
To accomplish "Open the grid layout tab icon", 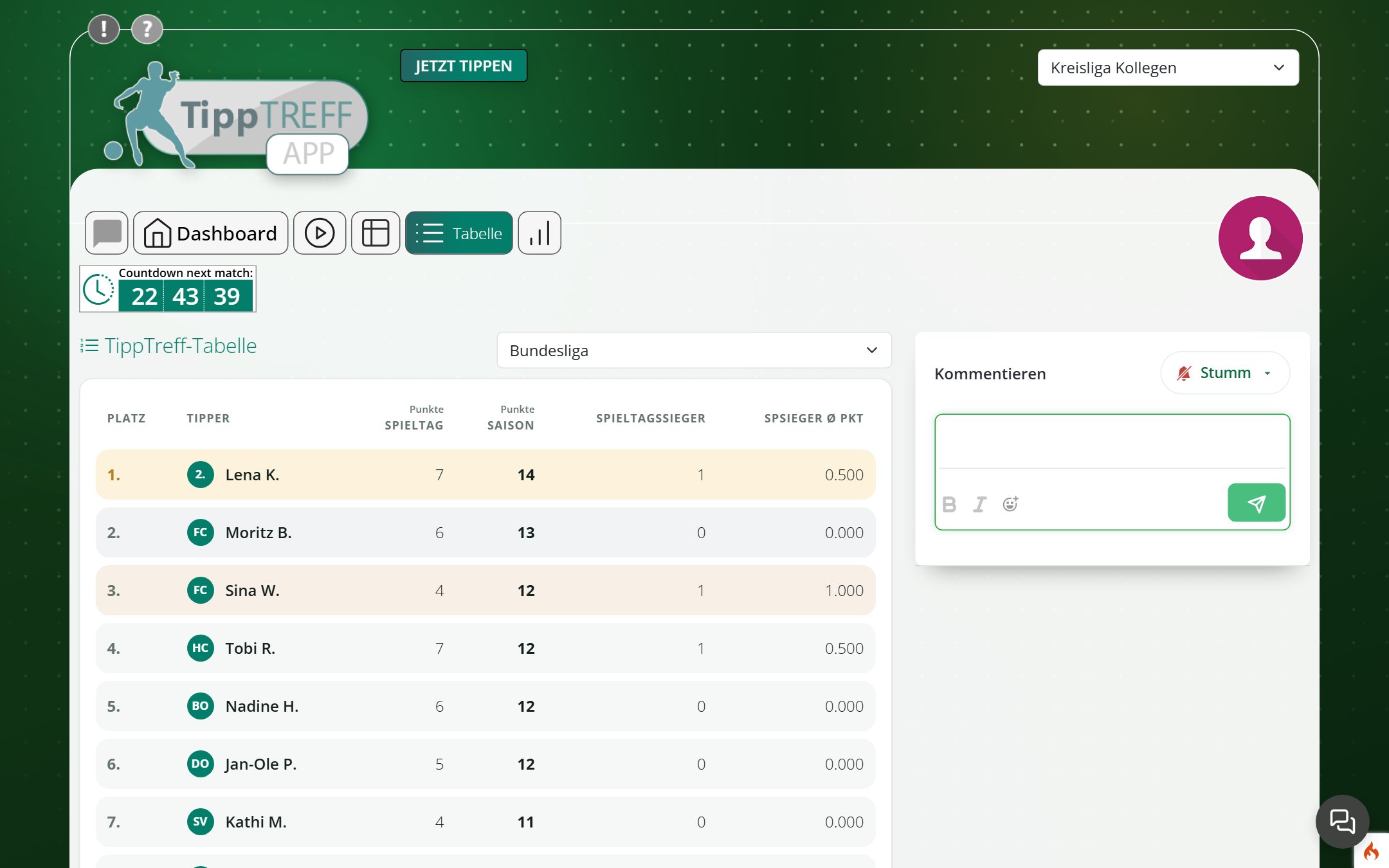I will (376, 233).
